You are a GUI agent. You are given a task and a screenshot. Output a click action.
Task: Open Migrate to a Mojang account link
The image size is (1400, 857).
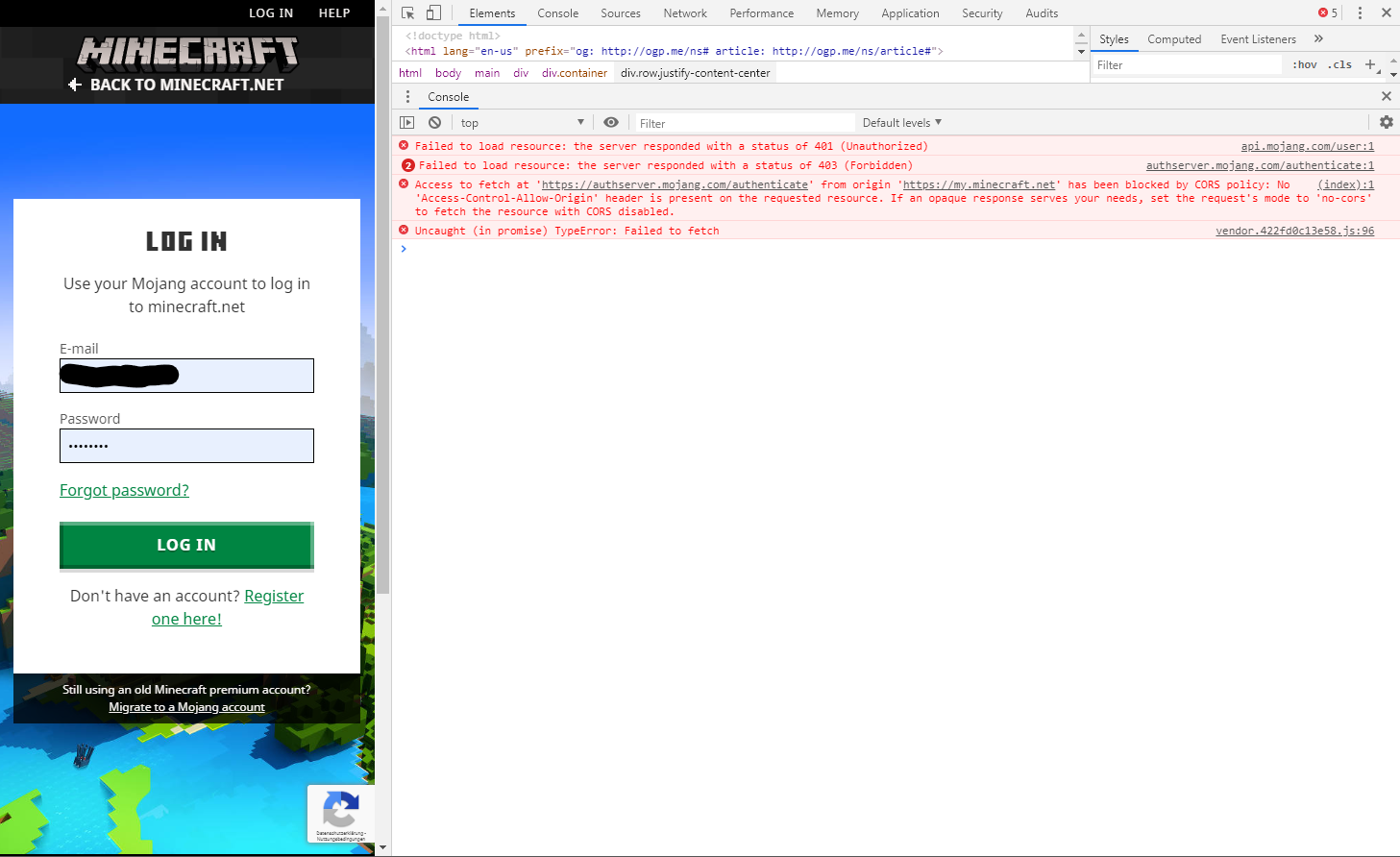tap(186, 707)
